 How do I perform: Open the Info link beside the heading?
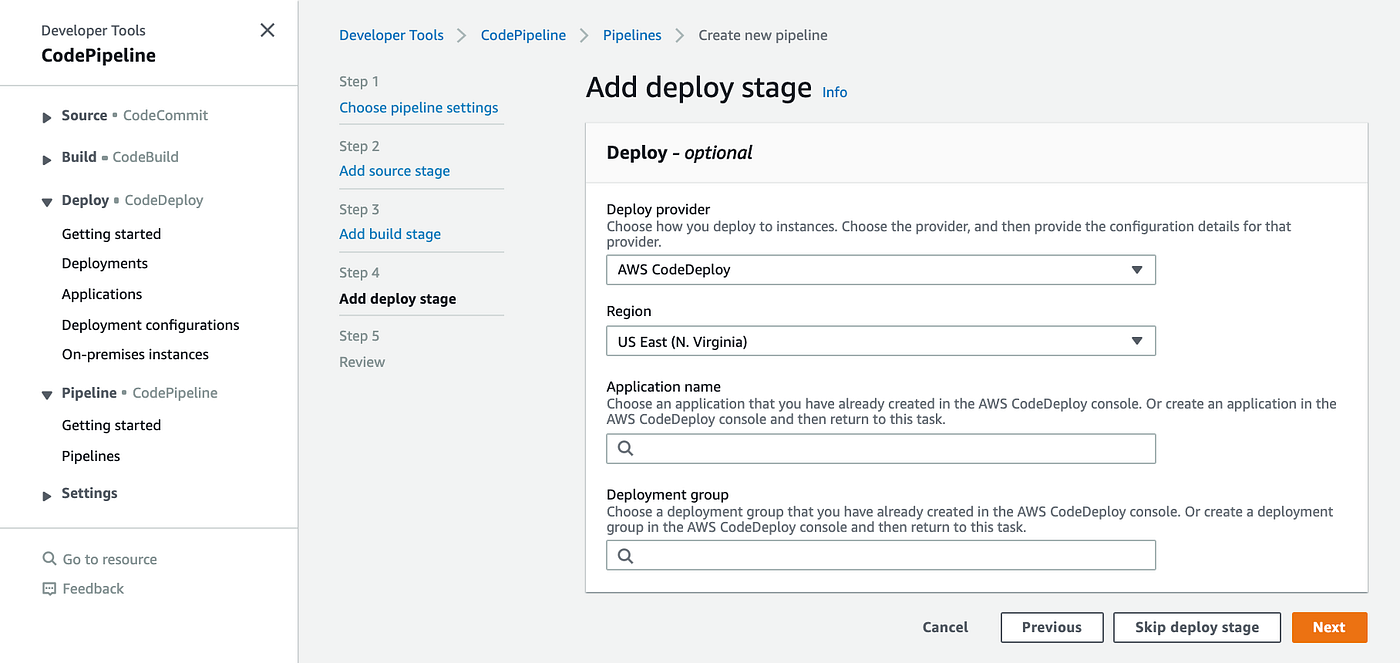point(834,92)
